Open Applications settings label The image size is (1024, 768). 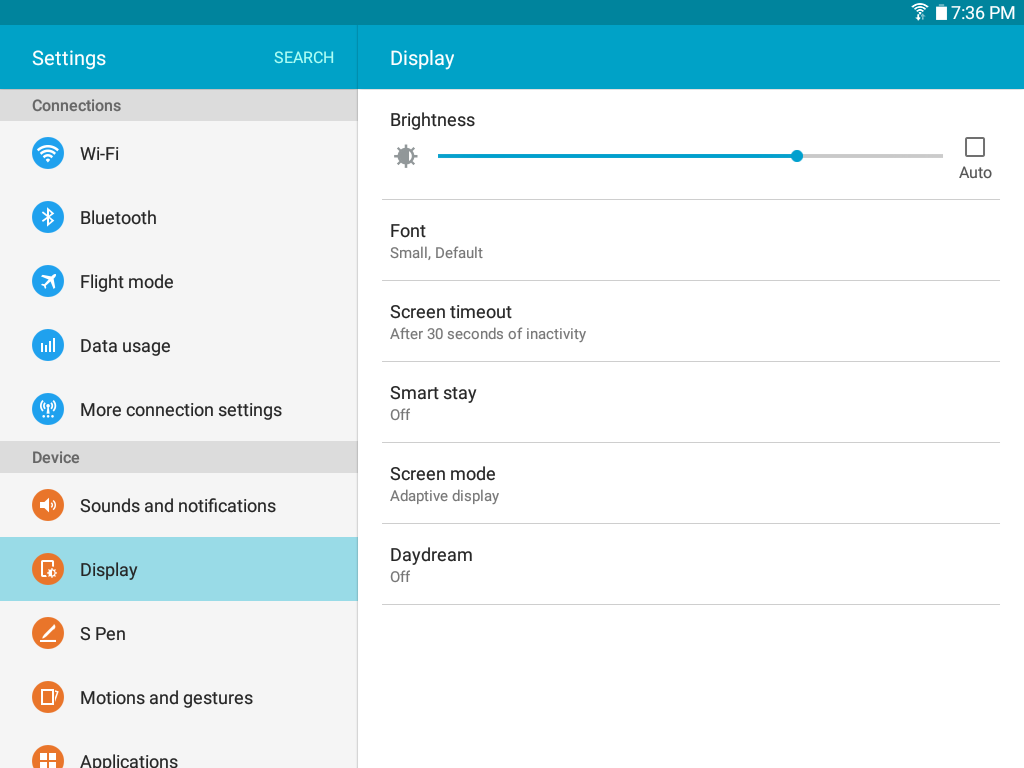pos(129,760)
